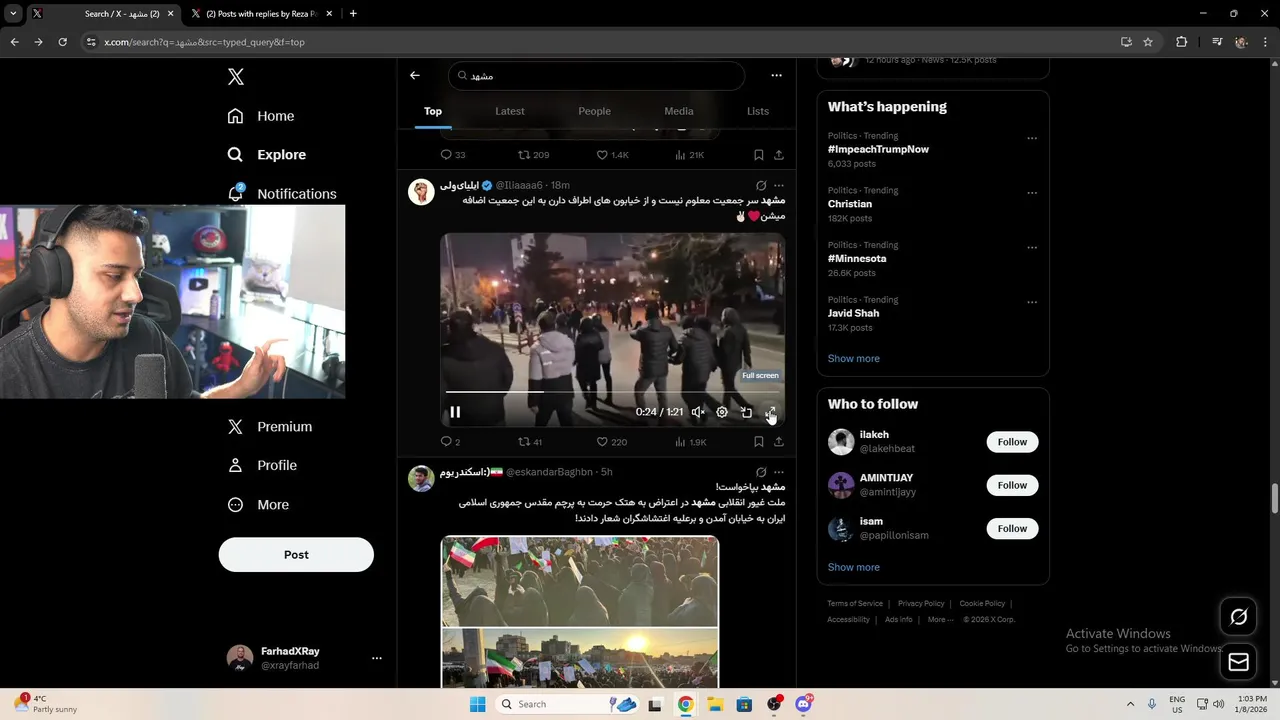Open the Messages floating button
Screen dimensions: 1280x720
(1238, 661)
